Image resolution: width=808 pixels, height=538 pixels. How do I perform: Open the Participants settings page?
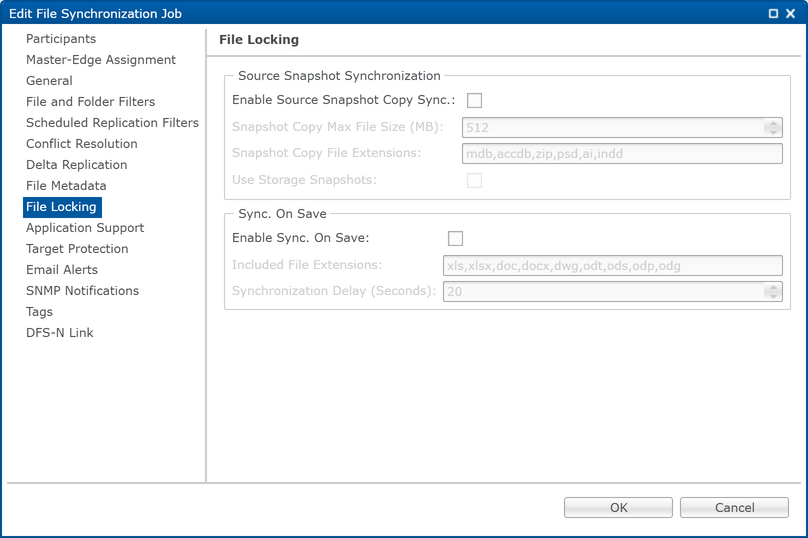61,39
